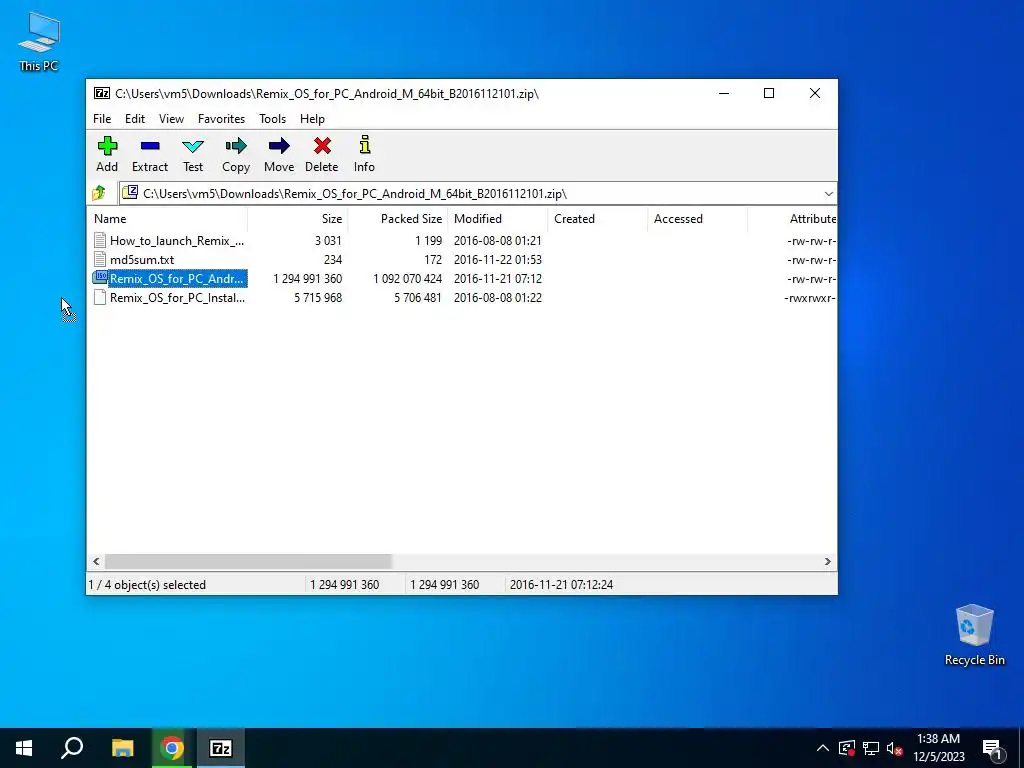The image size is (1024, 768).
Task: Click the size value 5 715 968
Action: [x=318, y=297]
